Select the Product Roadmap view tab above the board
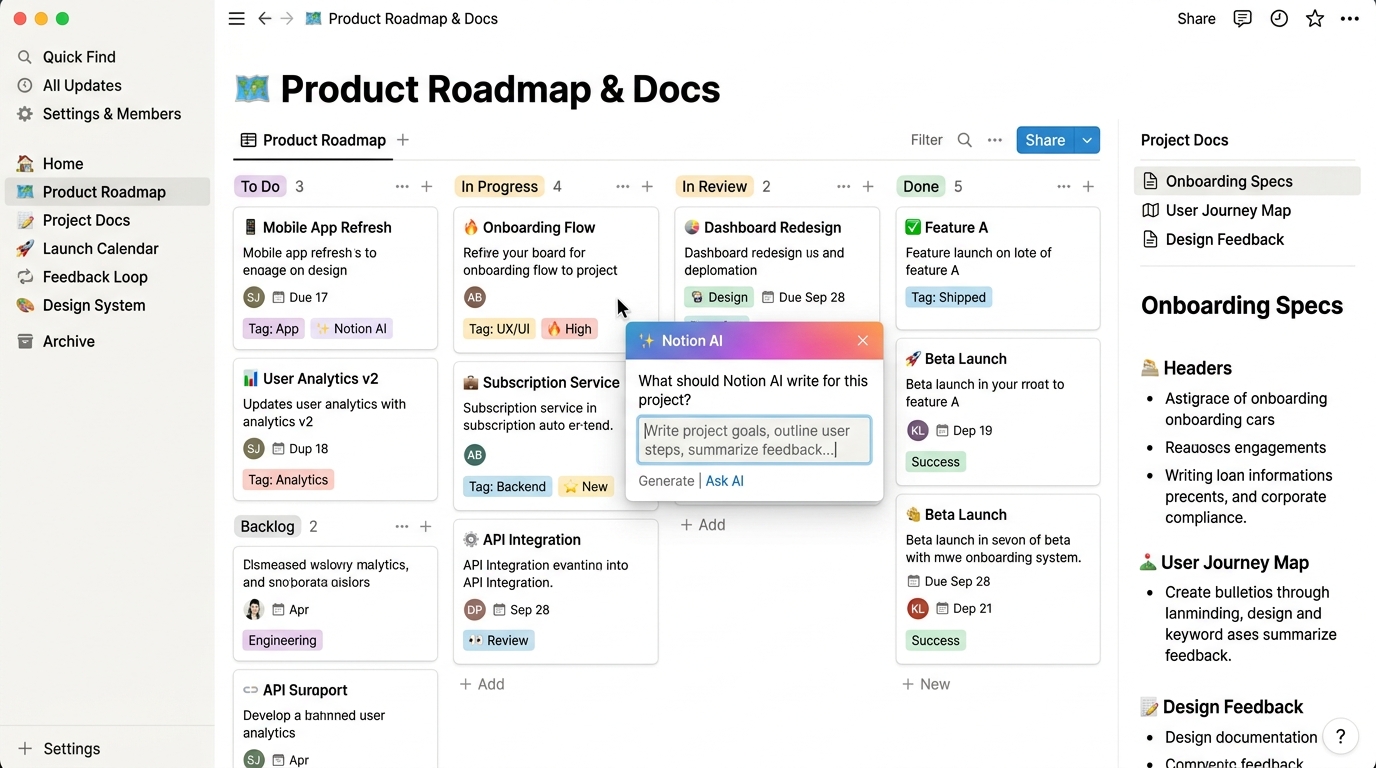Screen dimensions: 1376x768 (x=313, y=140)
